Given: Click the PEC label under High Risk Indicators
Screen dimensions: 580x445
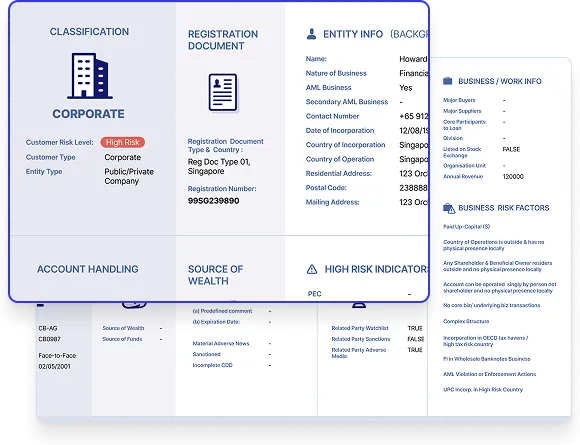Looking at the screenshot, I should (x=314, y=294).
